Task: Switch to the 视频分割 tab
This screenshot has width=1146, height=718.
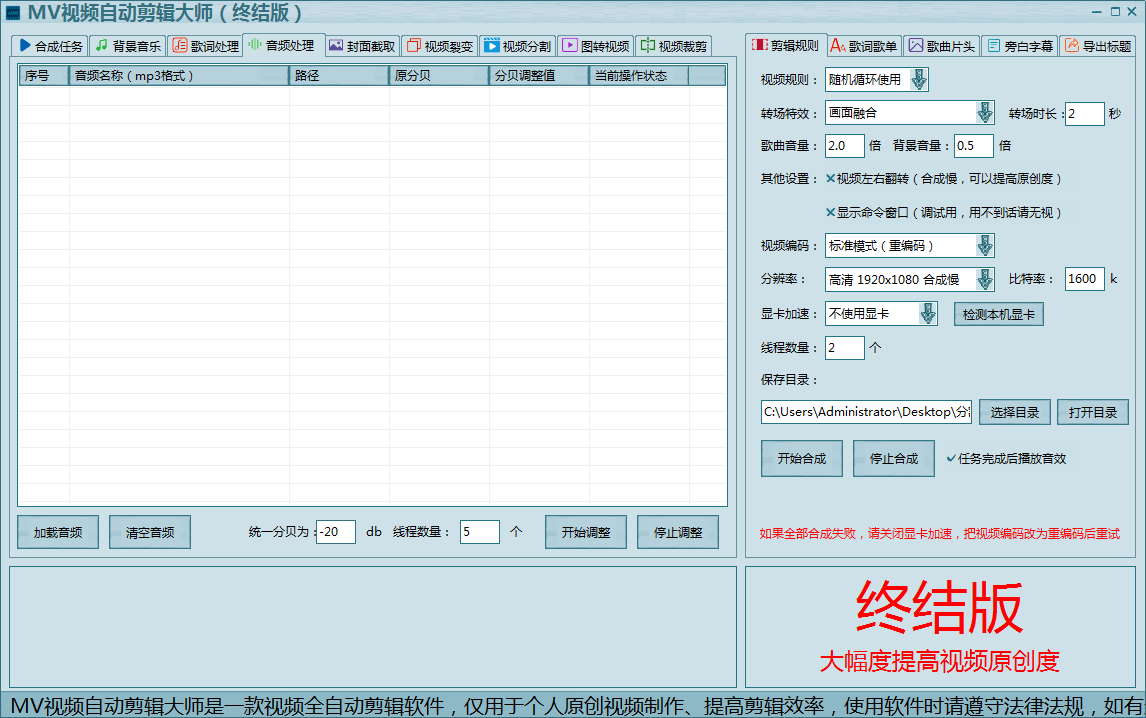Action: click(x=517, y=46)
